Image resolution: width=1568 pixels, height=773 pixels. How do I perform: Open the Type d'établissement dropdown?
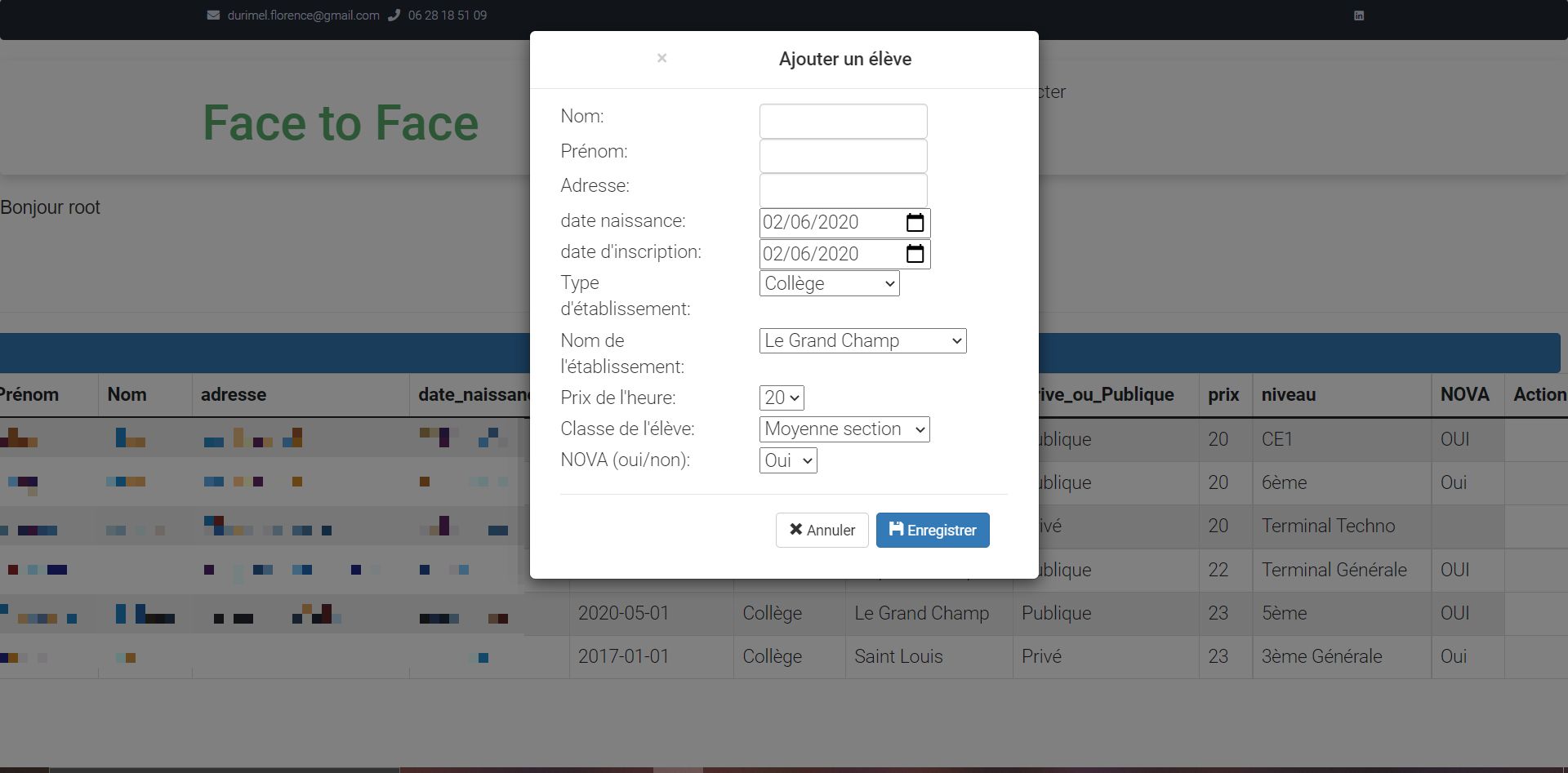coord(829,283)
